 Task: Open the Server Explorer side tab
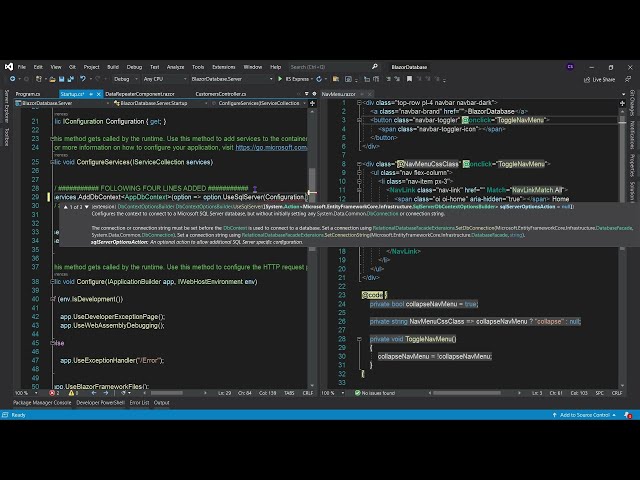(x=6, y=106)
